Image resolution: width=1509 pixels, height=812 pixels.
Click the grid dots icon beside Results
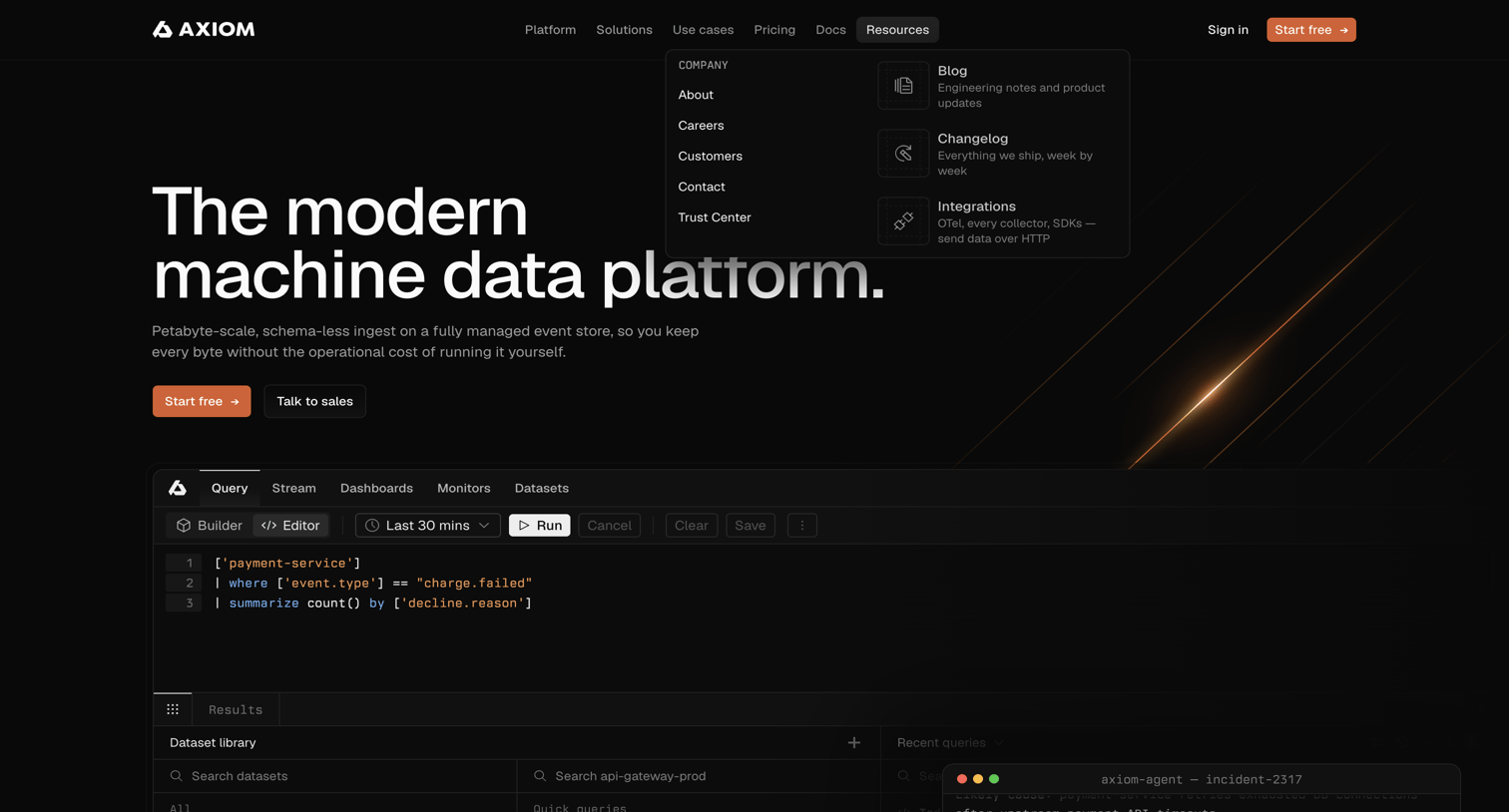(x=173, y=709)
